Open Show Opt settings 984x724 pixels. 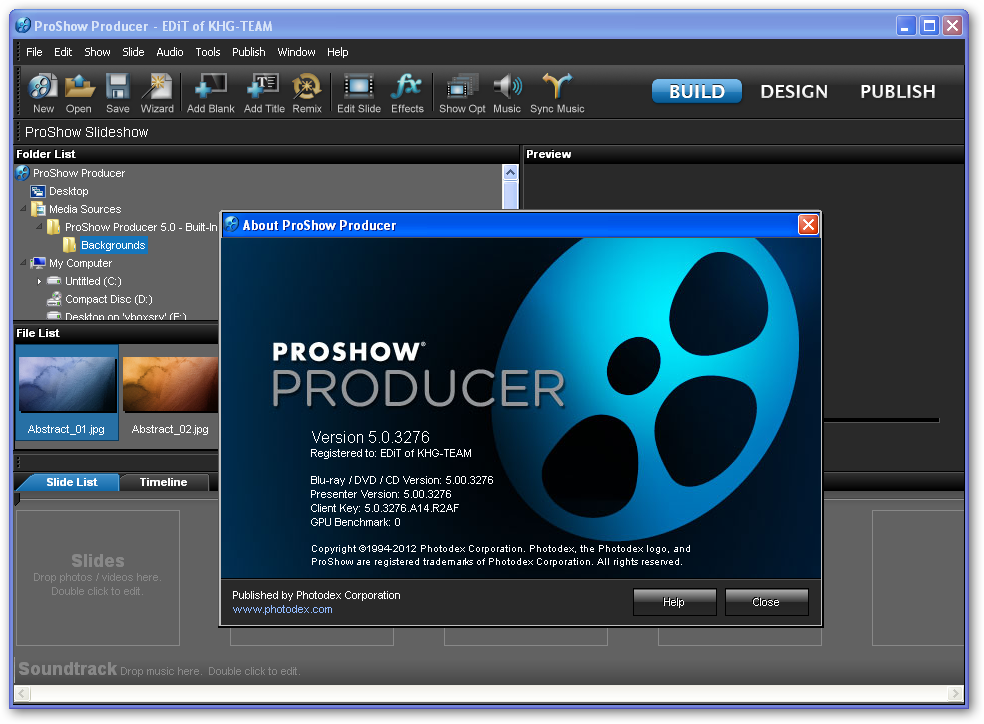click(x=462, y=93)
